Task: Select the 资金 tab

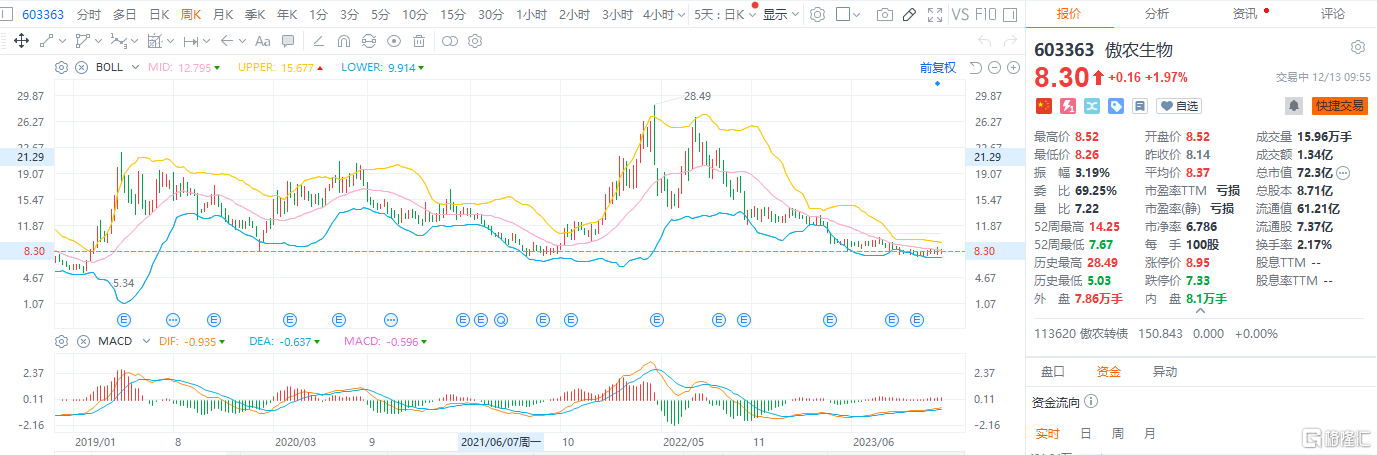Action: tap(1108, 372)
